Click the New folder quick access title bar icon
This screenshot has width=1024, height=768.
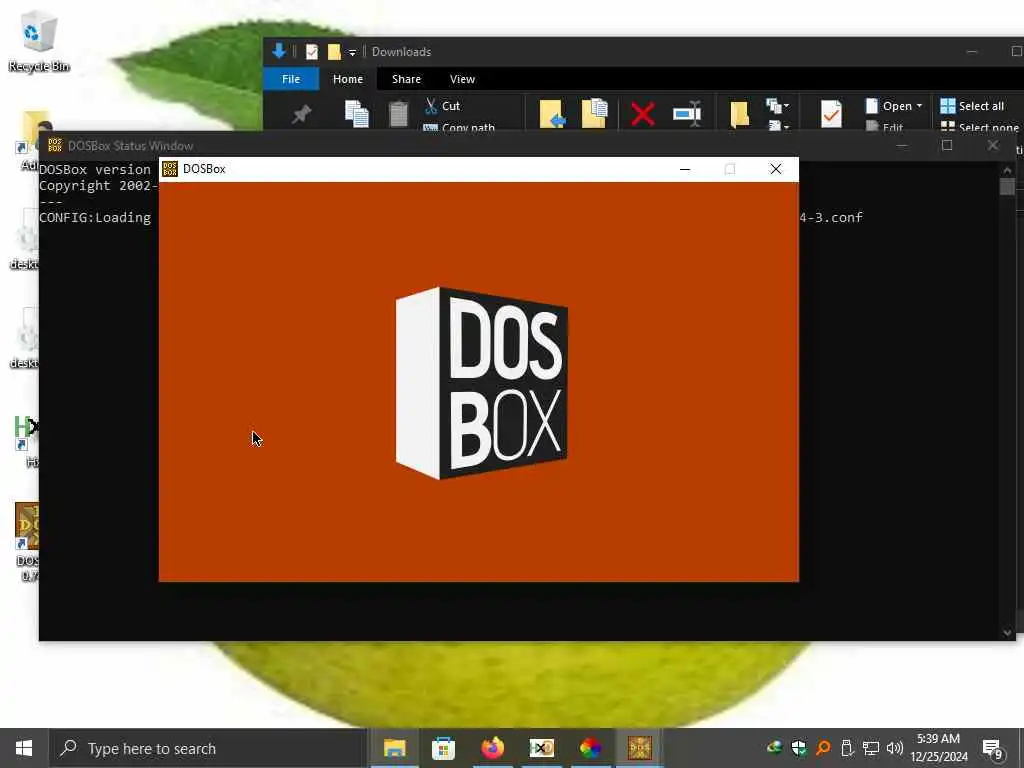334,52
